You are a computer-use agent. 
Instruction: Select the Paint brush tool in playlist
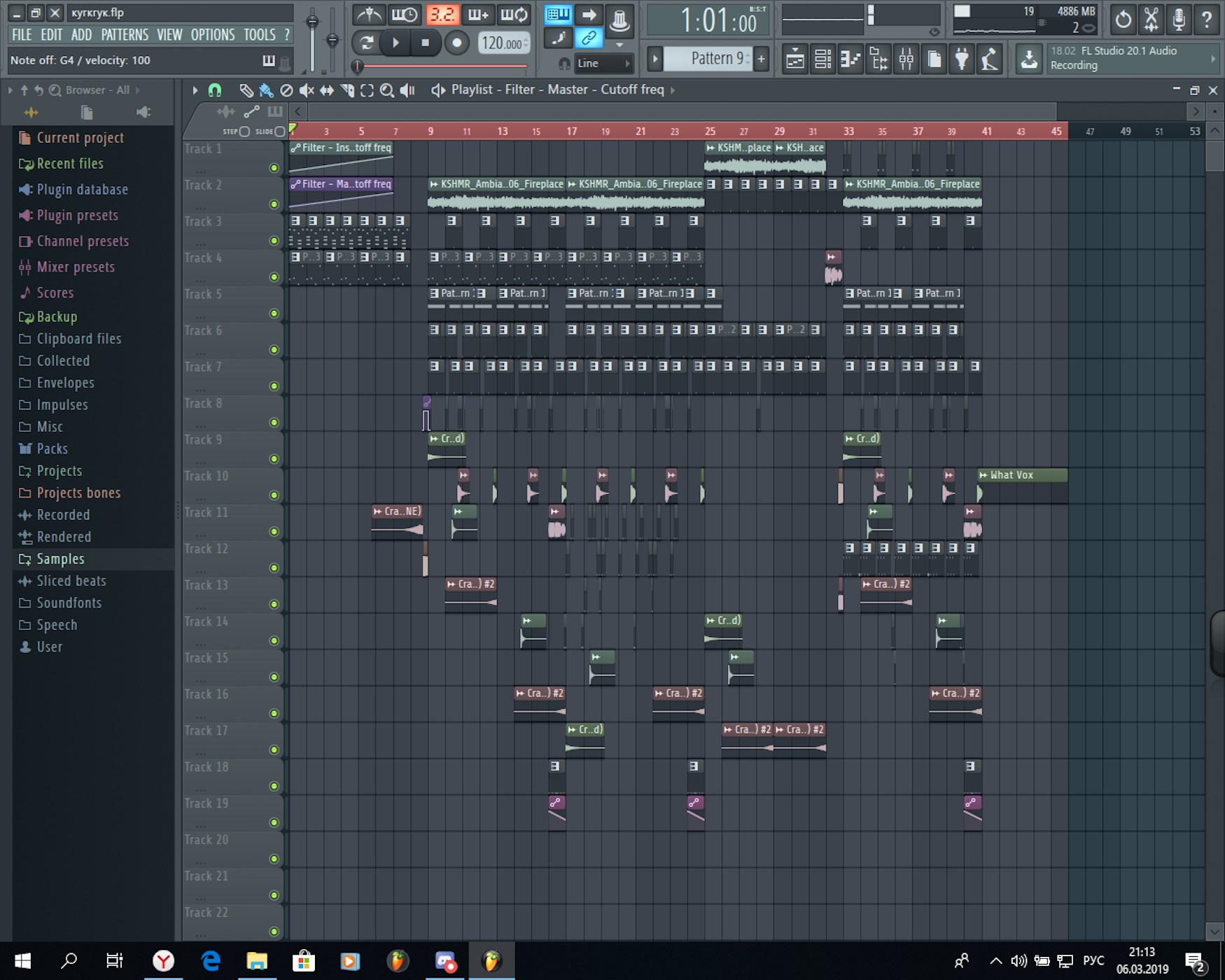pos(266,90)
